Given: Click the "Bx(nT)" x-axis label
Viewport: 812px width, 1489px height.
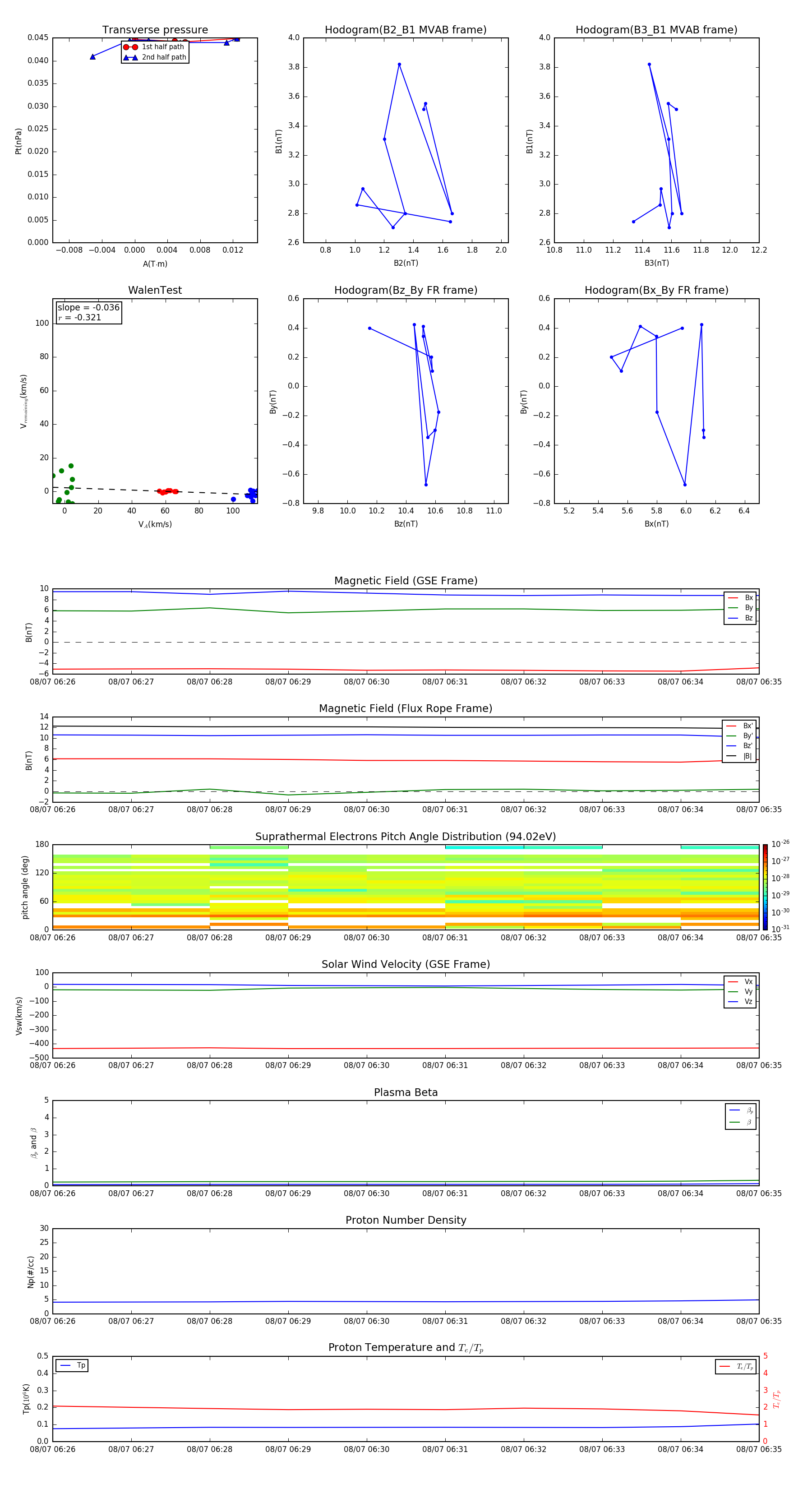Looking at the screenshot, I should (656, 524).
